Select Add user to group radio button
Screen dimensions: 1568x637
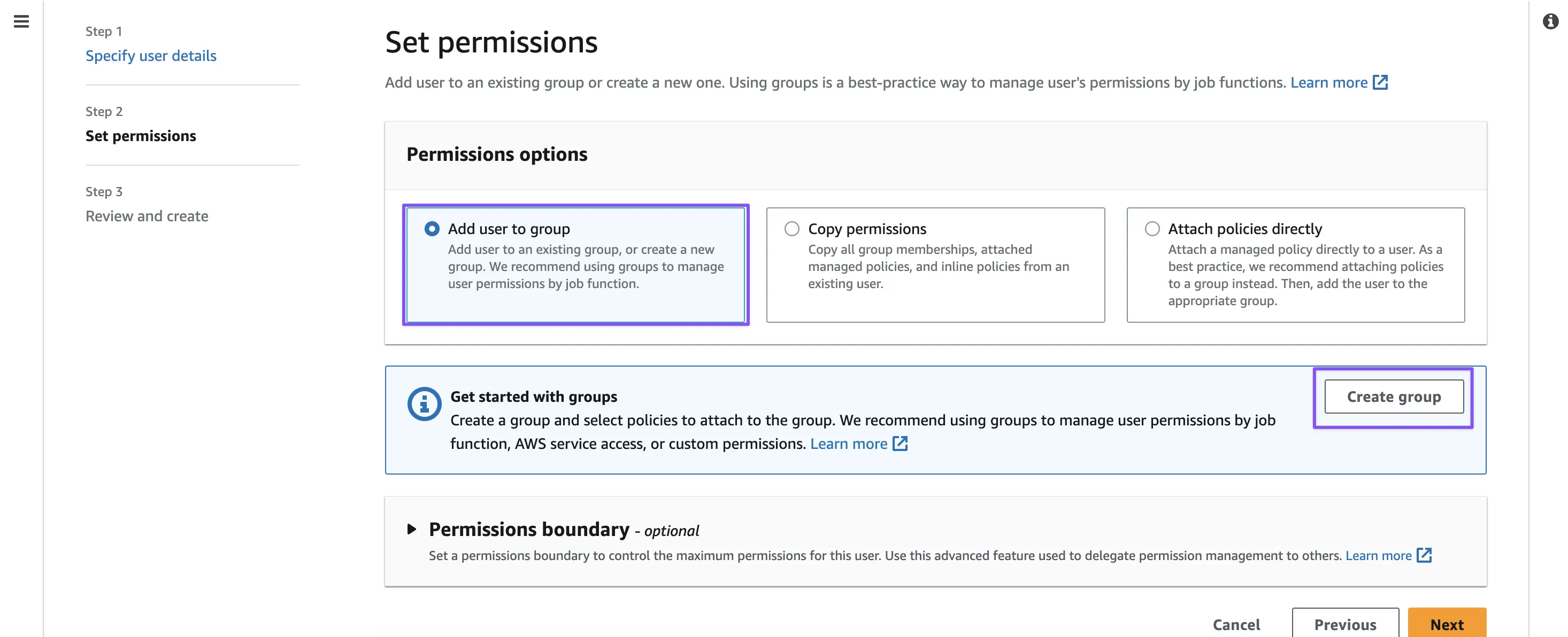(x=432, y=229)
